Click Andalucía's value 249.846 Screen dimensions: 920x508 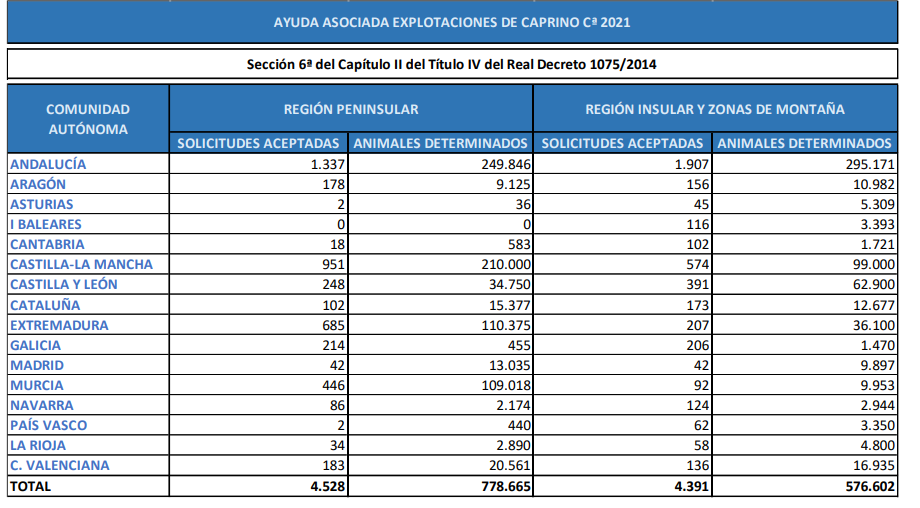click(506, 164)
